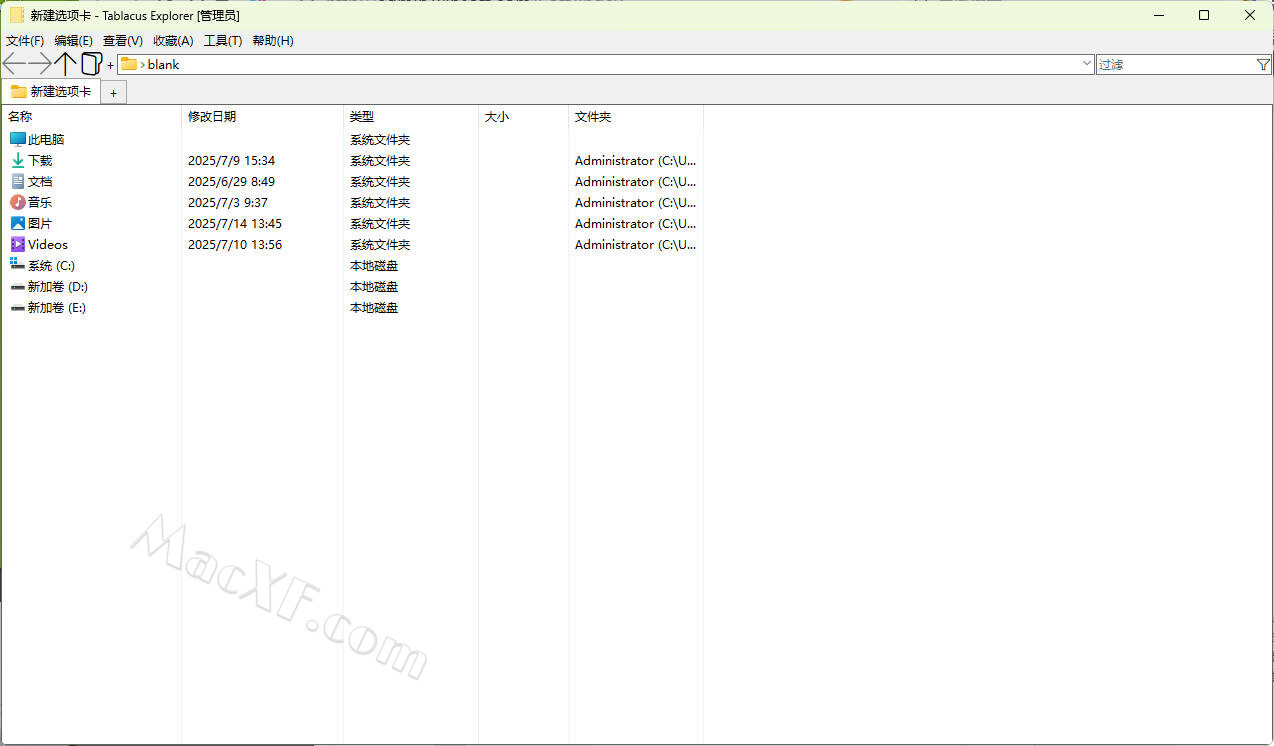Click the new tab page icon
The height and width of the screenshot is (746, 1274).
(x=91, y=64)
